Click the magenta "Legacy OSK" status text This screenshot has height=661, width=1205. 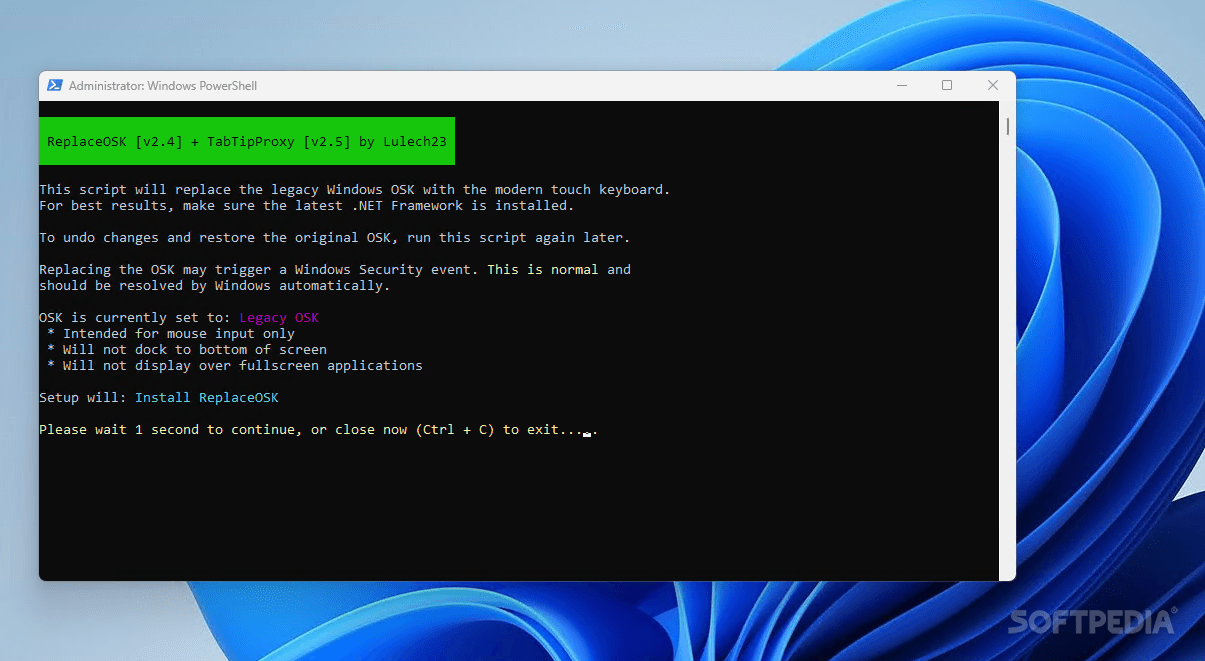pos(279,318)
